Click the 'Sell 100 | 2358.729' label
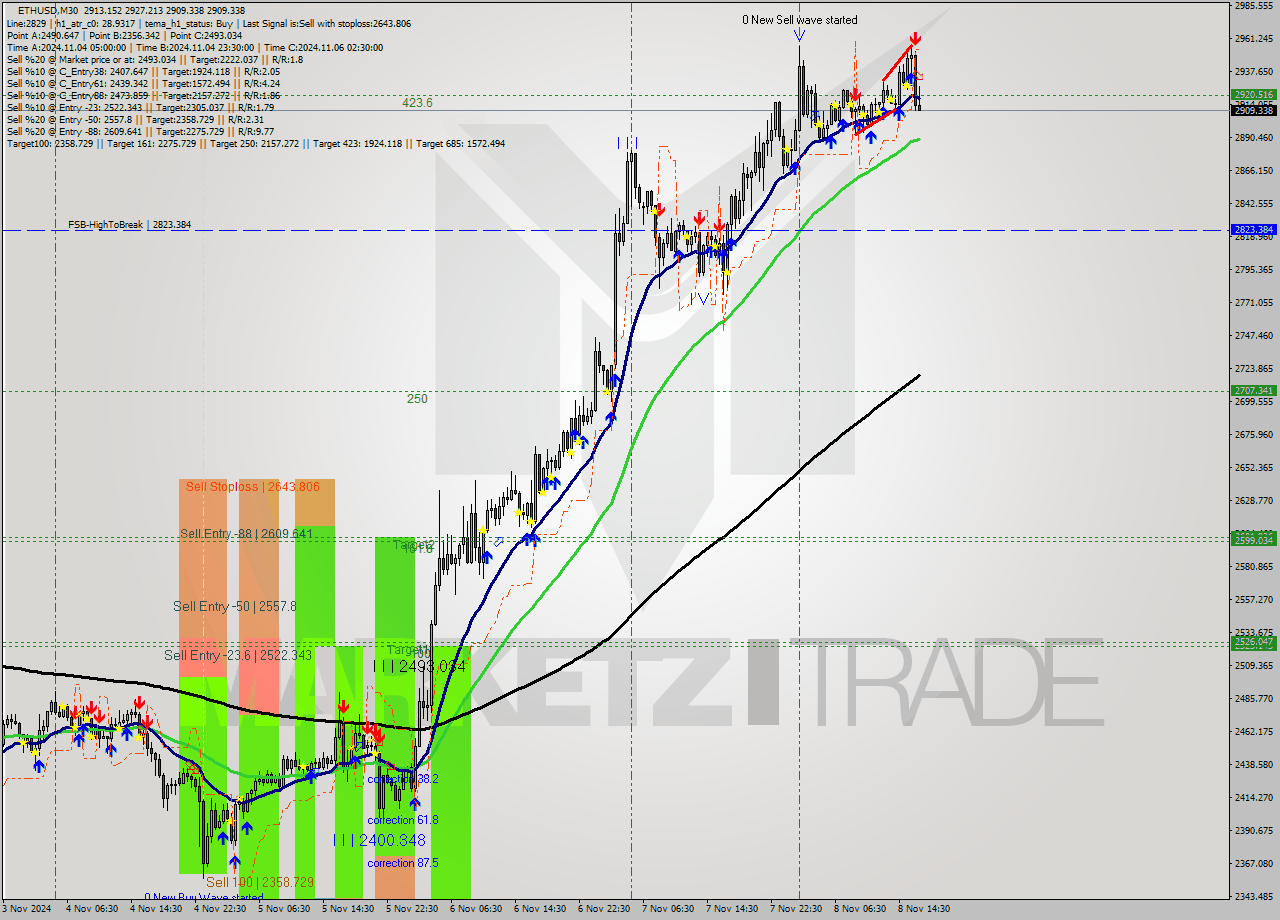Viewport: 1280px width, 920px height. 260,882
